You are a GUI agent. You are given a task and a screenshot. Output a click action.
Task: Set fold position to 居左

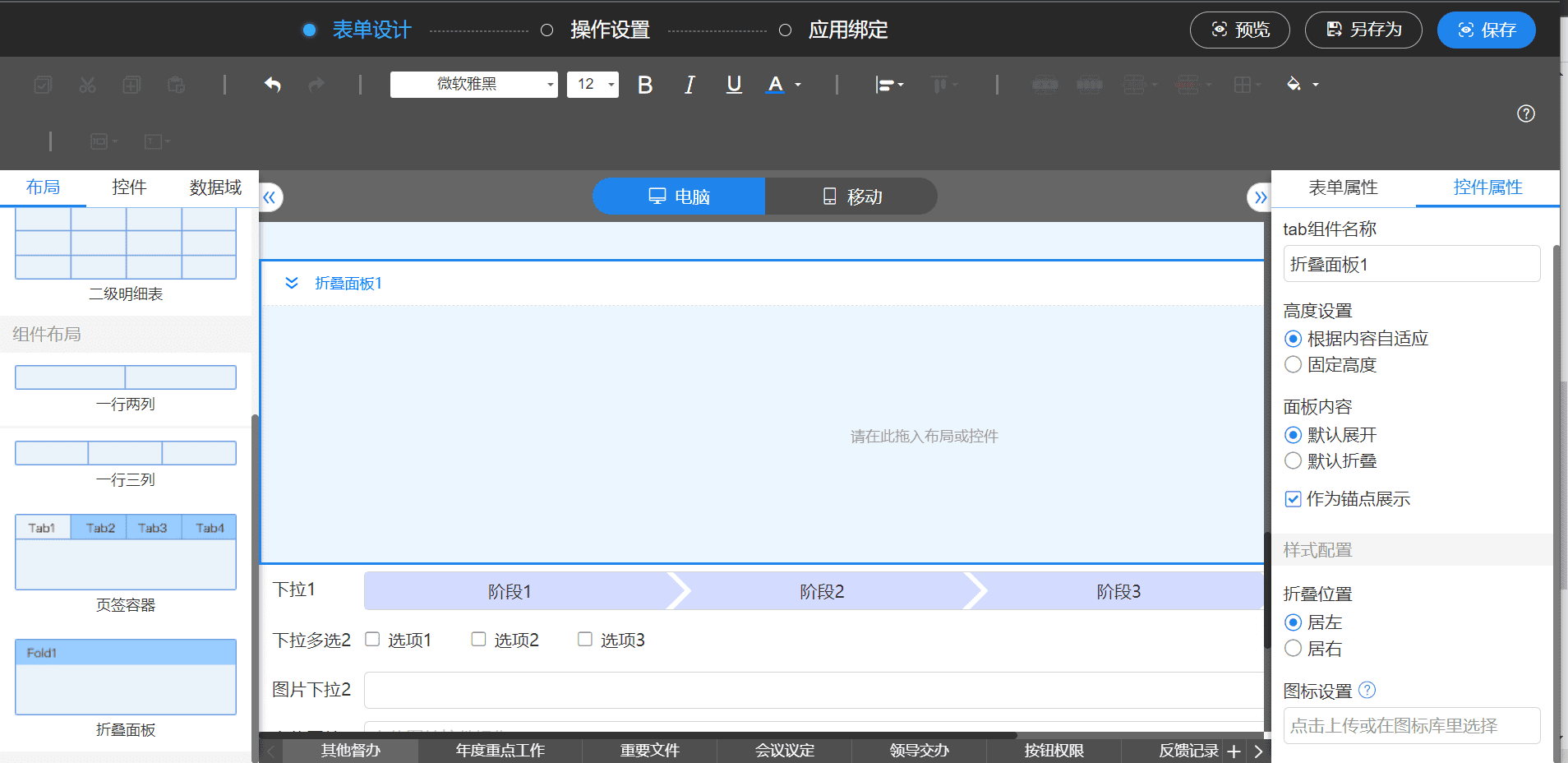(x=1293, y=622)
